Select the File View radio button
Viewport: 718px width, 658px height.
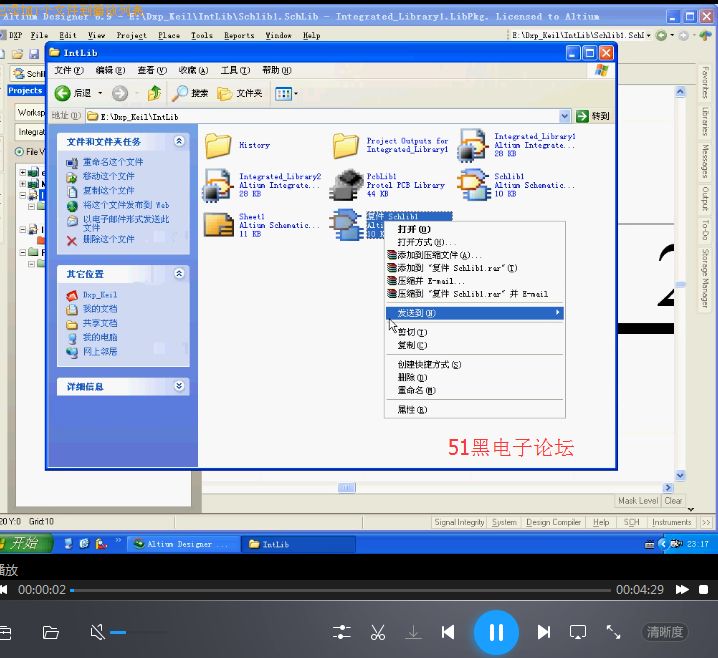[19, 152]
